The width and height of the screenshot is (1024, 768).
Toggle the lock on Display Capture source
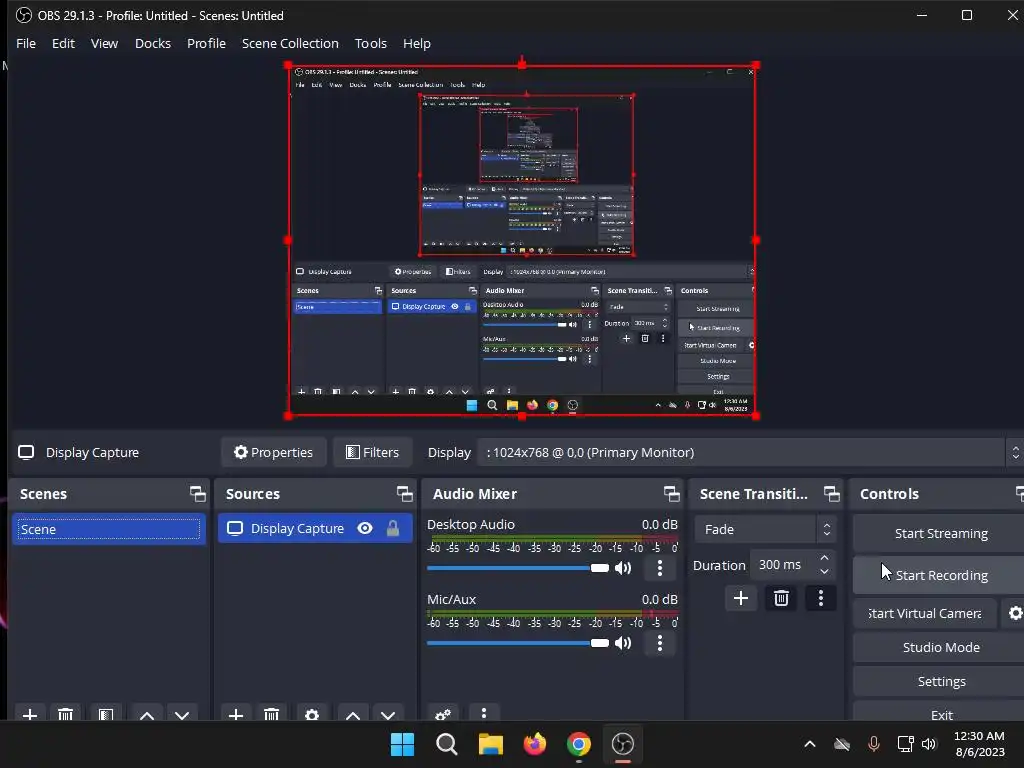pyautogui.click(x=392, y=528)
